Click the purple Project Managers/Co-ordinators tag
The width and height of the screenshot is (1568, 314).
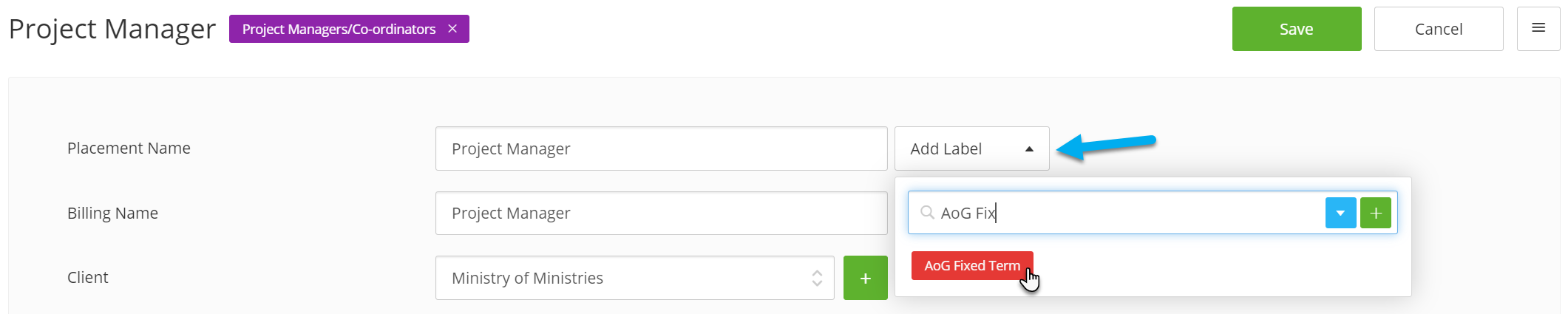(x=339, y=29)
